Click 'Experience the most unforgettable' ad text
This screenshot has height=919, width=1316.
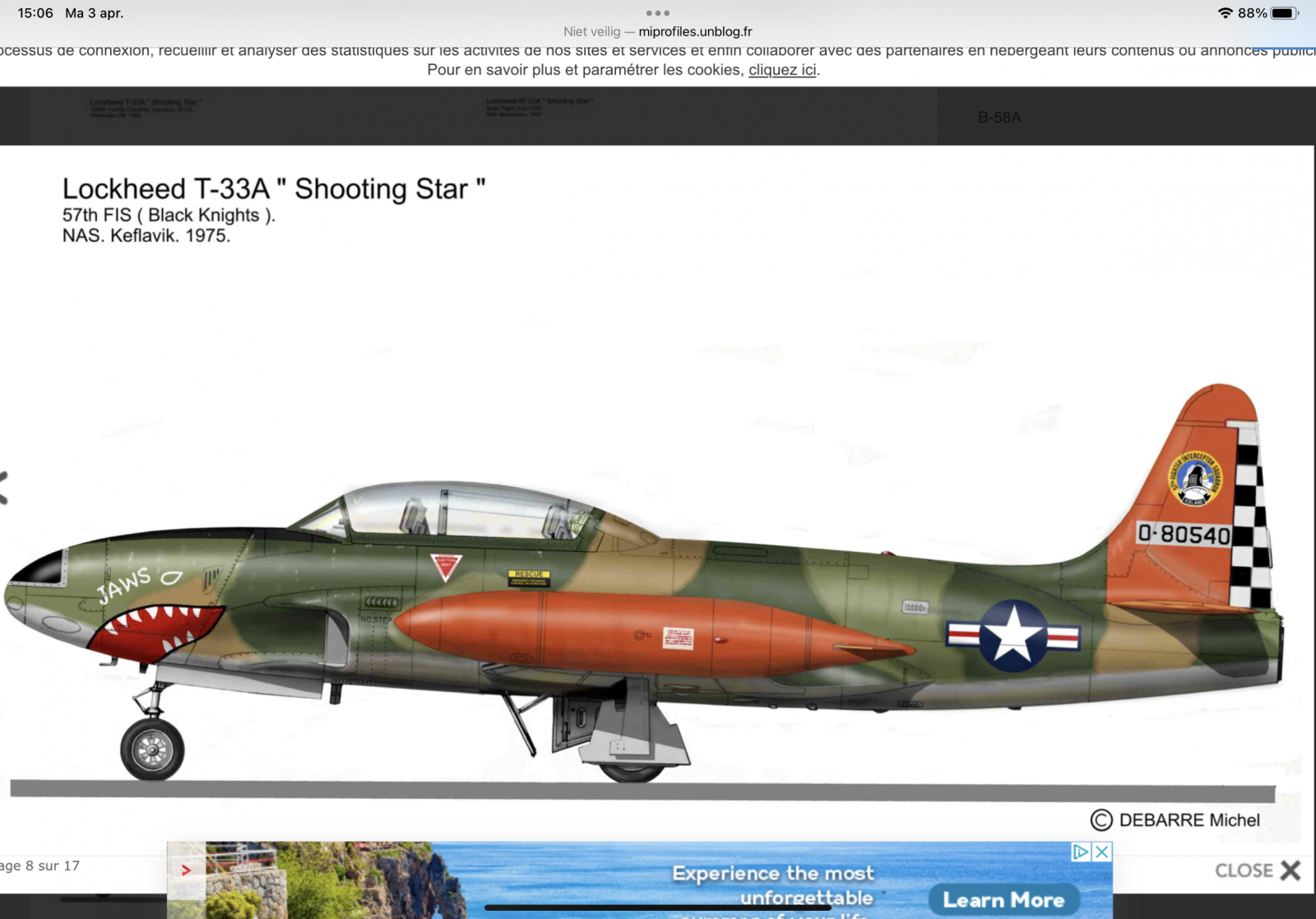point(773,885)
